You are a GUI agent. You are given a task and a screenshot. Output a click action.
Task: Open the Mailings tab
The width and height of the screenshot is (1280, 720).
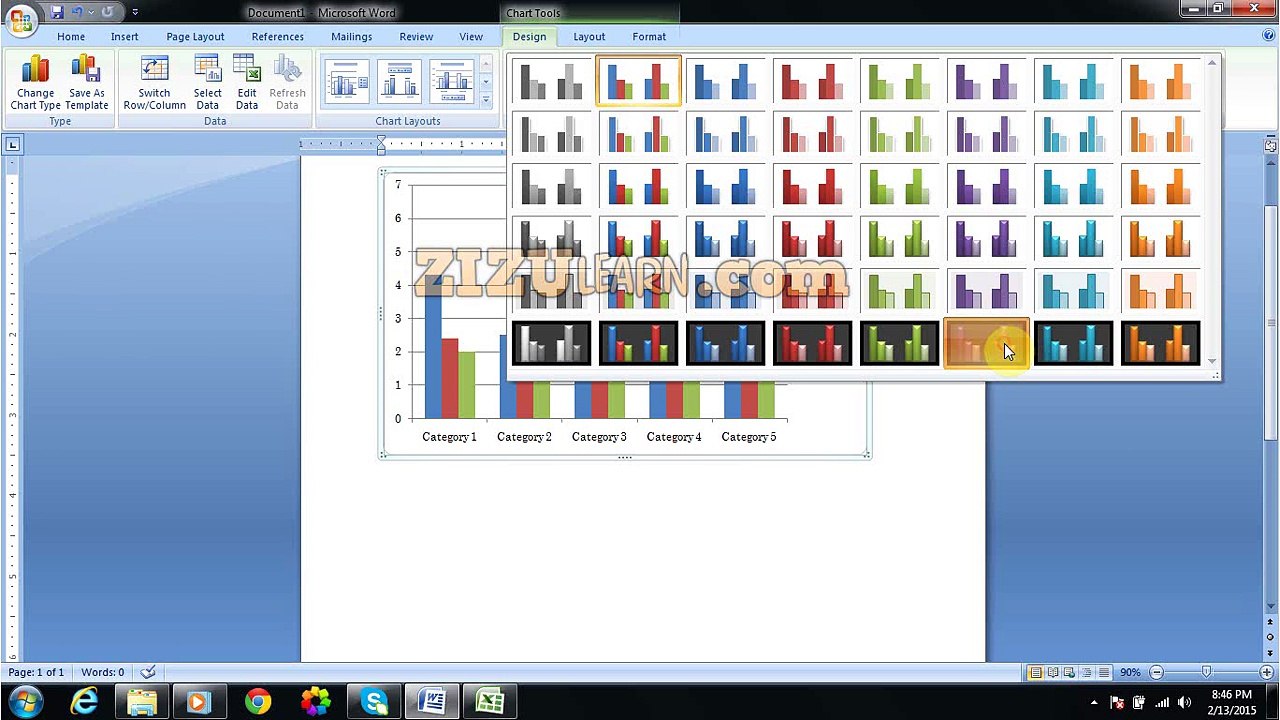pyautogui.click(x=351, y=36)
